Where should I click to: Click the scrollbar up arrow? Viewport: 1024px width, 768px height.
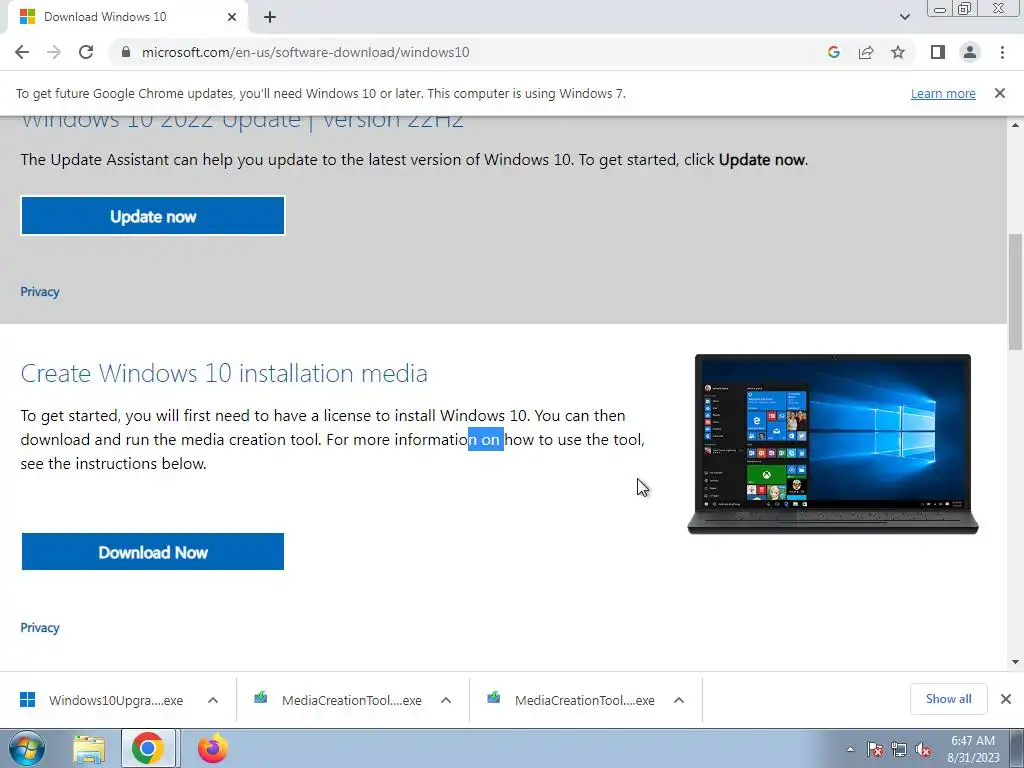click(x=1016, y=125)
